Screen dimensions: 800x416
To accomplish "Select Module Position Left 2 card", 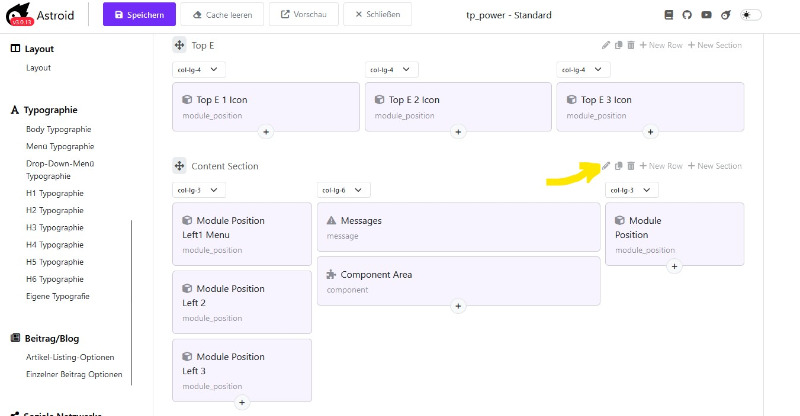I will point(242,302).
